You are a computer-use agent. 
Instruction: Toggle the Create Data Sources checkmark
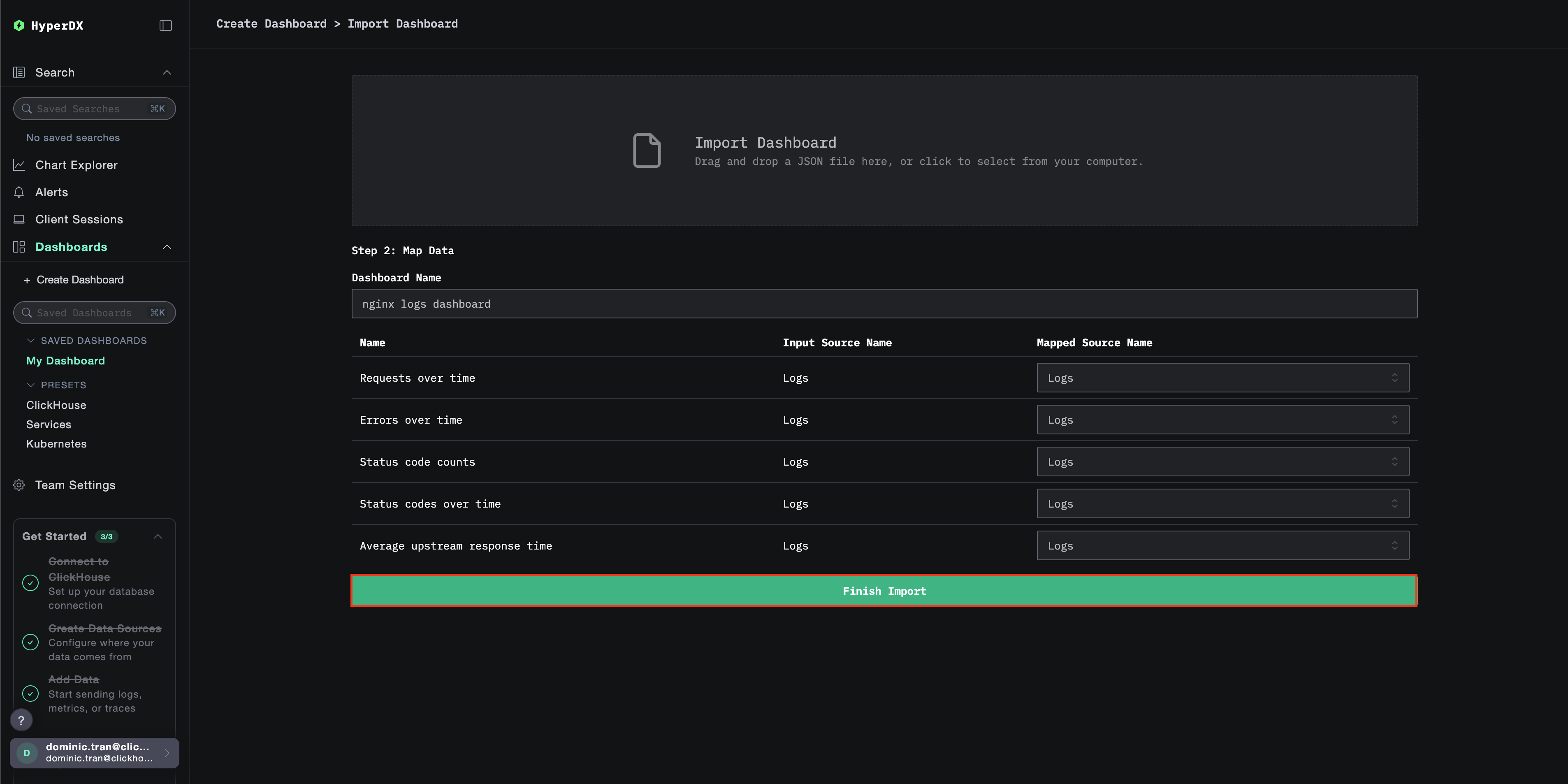30,642
